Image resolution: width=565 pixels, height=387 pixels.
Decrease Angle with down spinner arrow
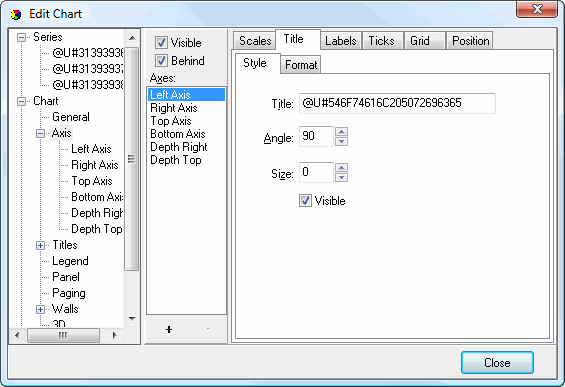click(x=341, y=141)
